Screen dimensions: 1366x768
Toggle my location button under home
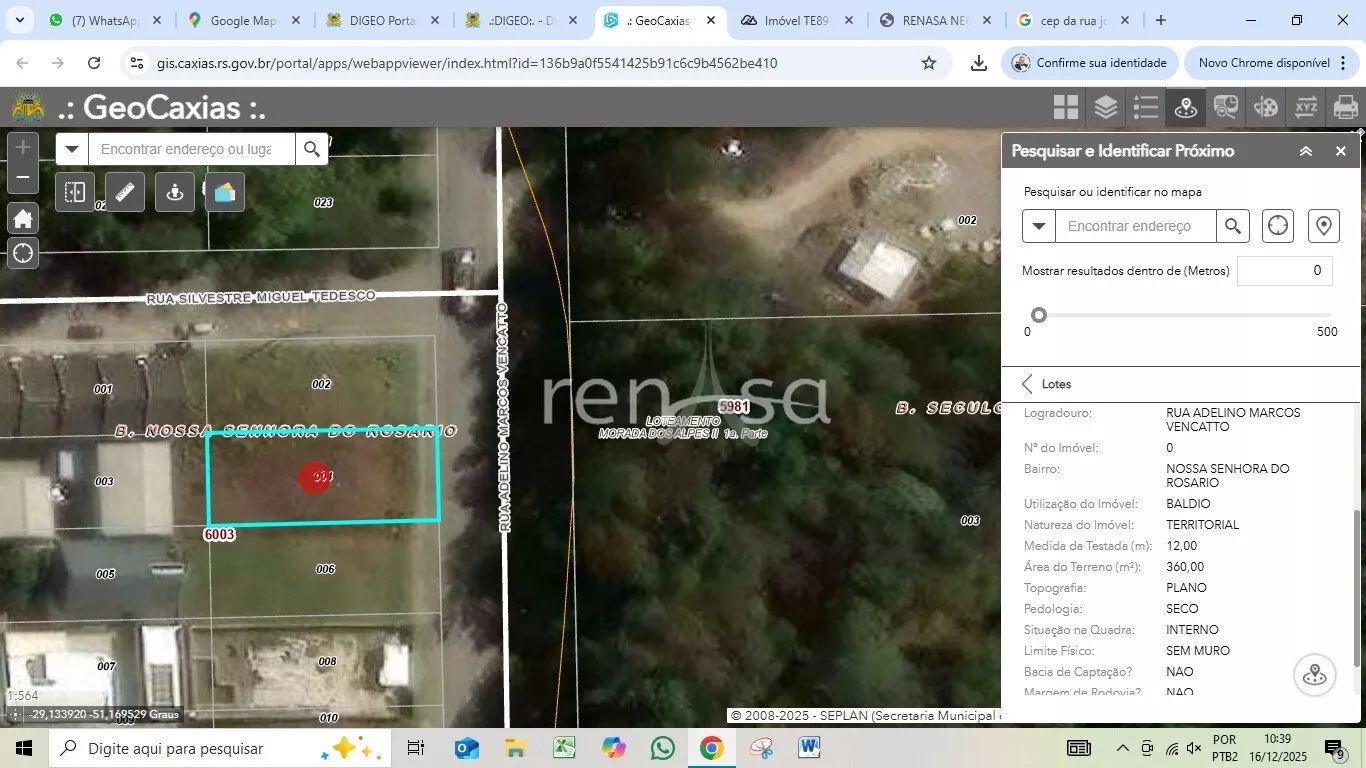22,253
